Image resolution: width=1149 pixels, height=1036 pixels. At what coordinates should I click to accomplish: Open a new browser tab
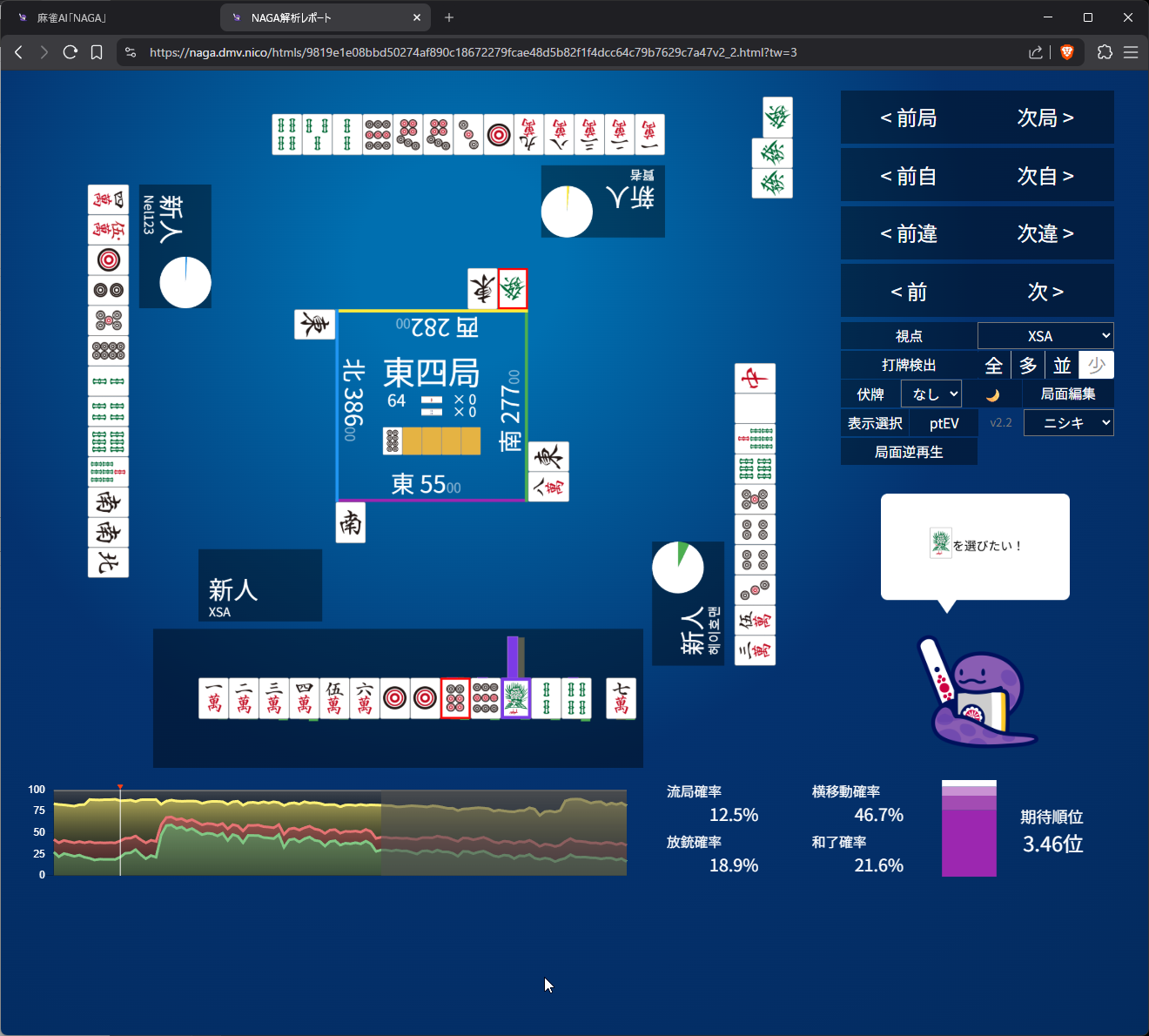pyautogui.click(x=449, y=17)
